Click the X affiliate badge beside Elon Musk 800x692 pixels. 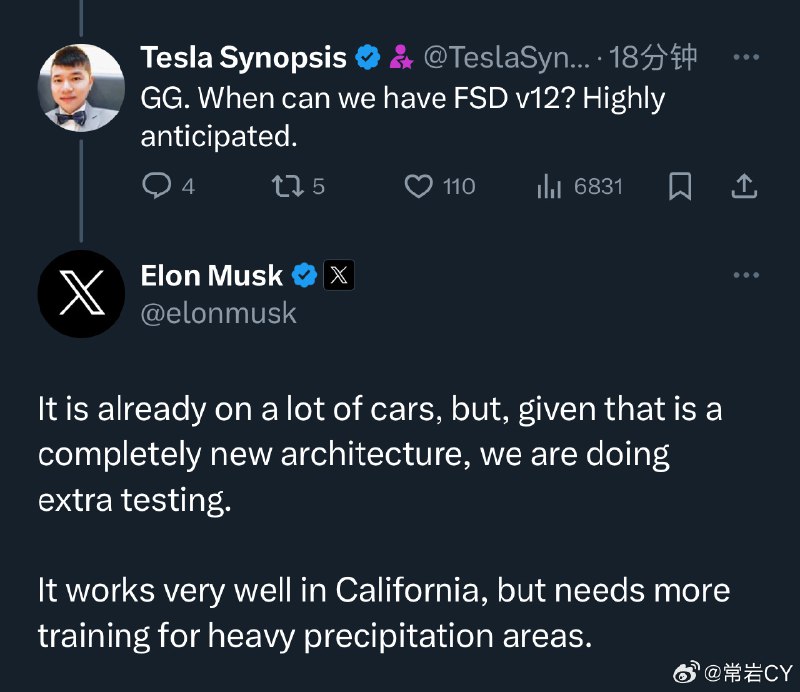(x=339, y=276)
